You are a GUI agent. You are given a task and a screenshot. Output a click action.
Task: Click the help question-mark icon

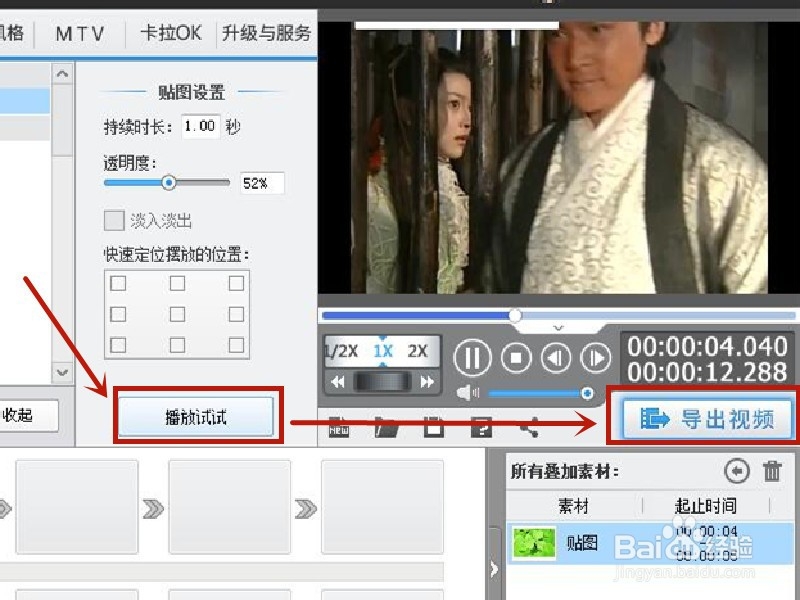pyautogui.click(x=481, y=427)
